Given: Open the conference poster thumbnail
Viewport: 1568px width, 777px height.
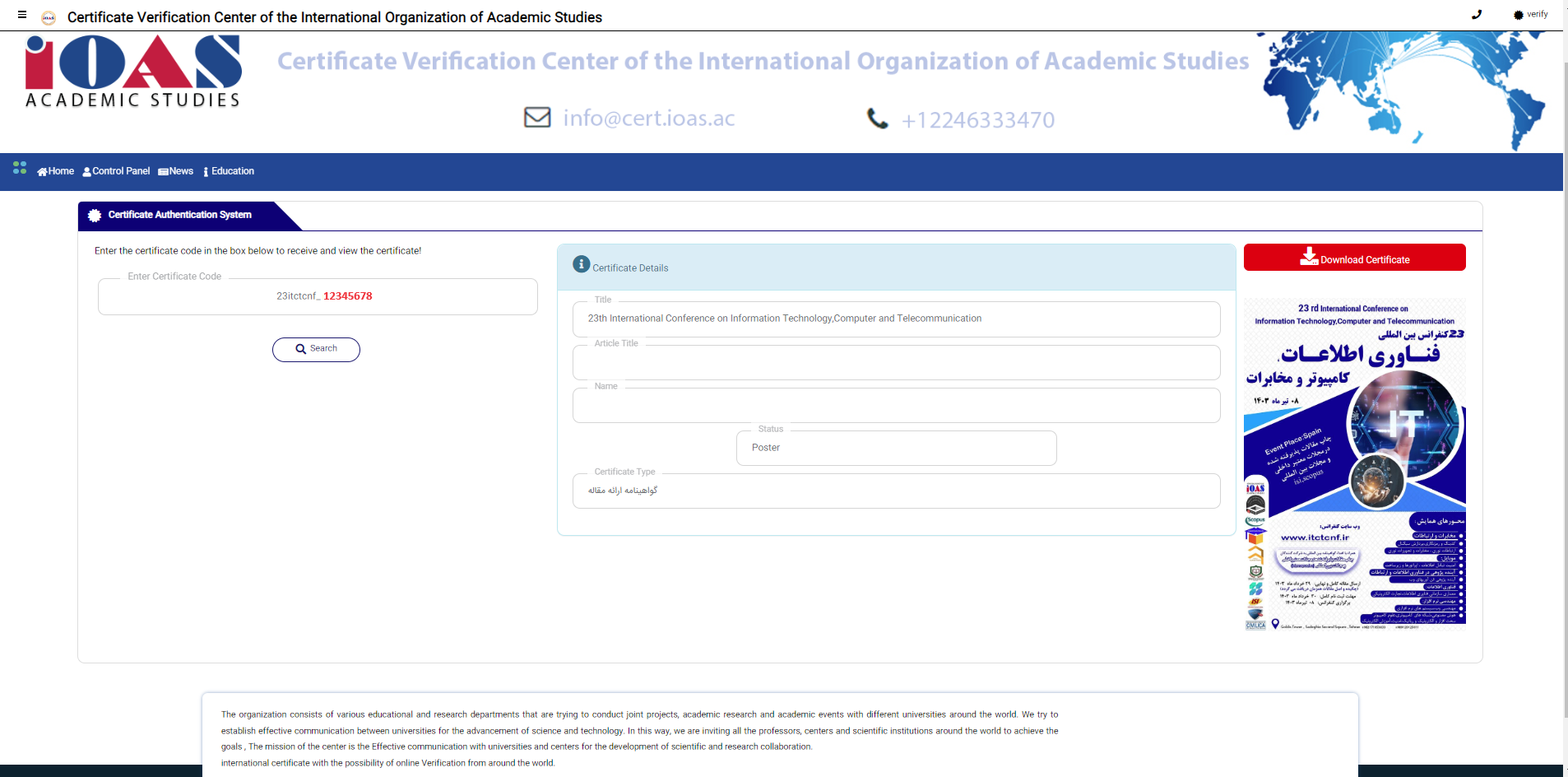Looking at the screenshot, I should click(1354, 464).
